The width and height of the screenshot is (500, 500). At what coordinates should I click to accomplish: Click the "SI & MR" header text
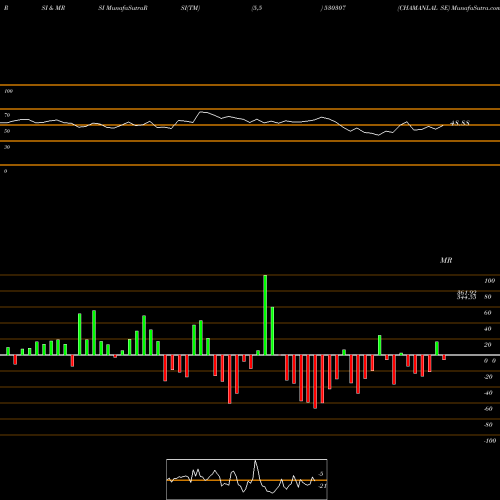click(53, 8)
